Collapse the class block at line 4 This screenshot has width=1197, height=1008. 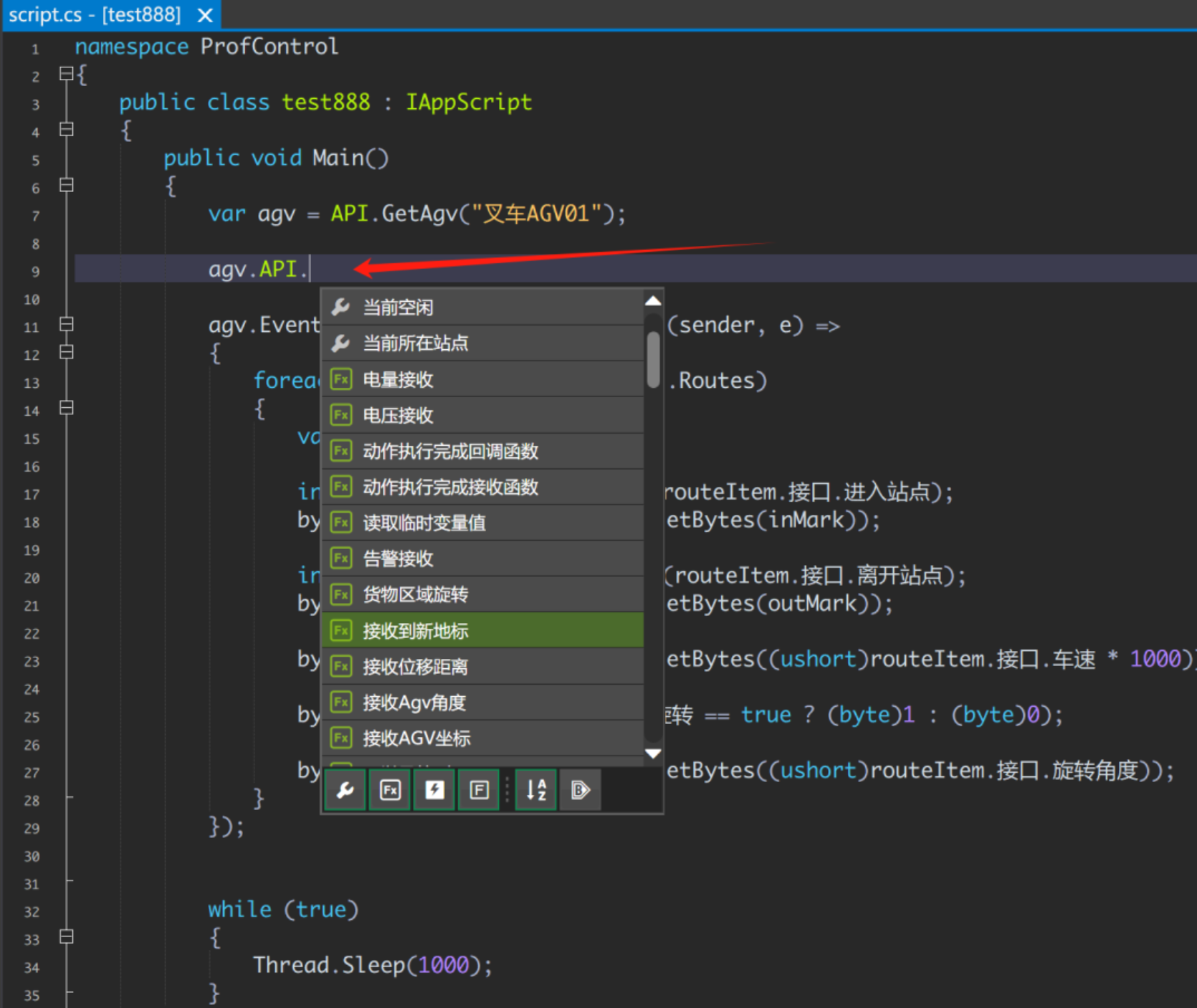[x=66, y=129]
